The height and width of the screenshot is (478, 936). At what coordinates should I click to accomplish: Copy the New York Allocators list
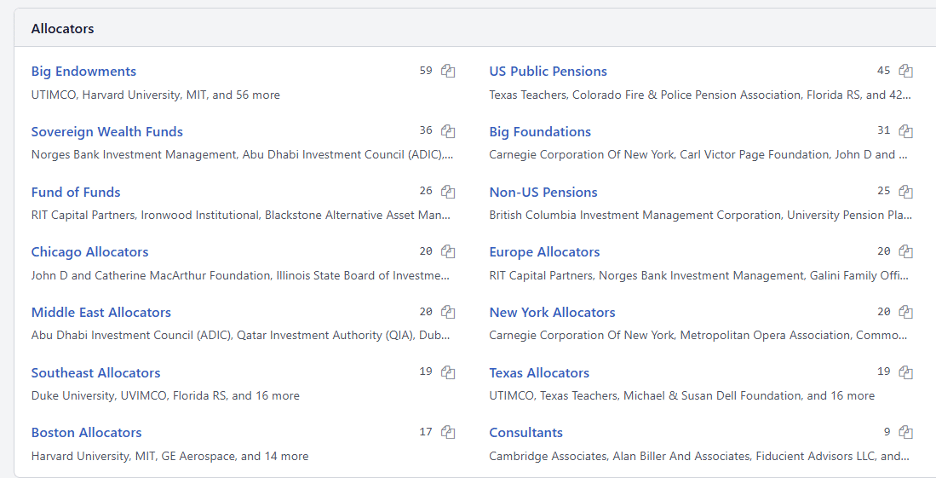[906, 312]
